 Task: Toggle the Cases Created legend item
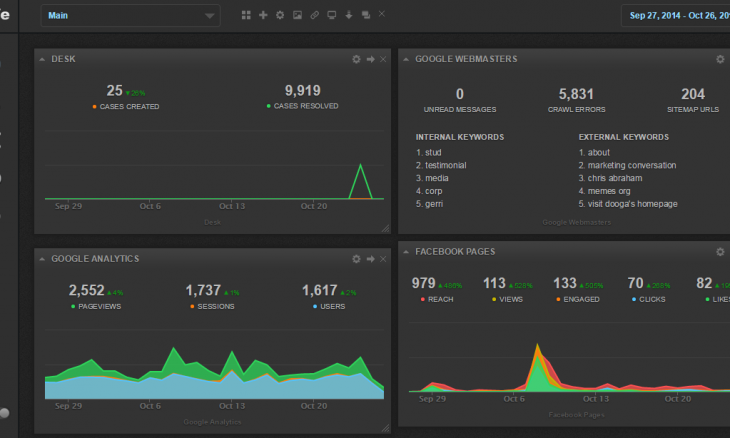pyautogui.click(x=126, y=106)
